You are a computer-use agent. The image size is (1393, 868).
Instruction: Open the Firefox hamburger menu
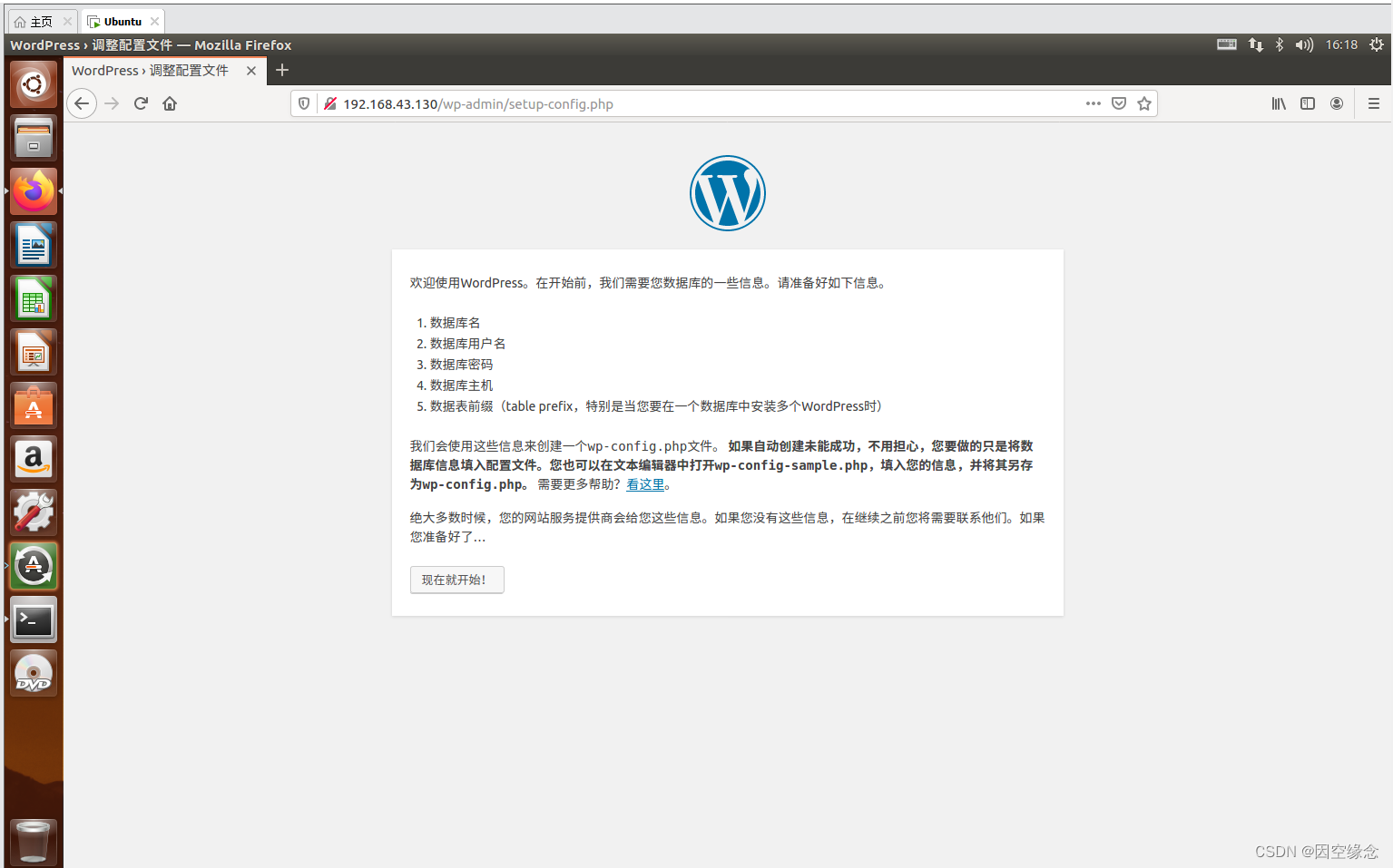1373,103
